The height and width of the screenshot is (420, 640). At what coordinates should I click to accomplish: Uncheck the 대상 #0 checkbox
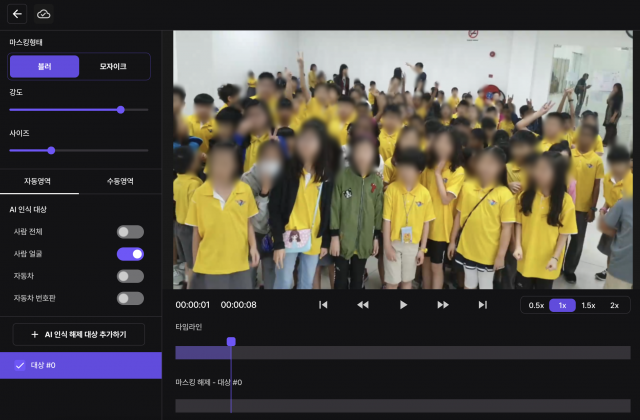pos(20,365)
